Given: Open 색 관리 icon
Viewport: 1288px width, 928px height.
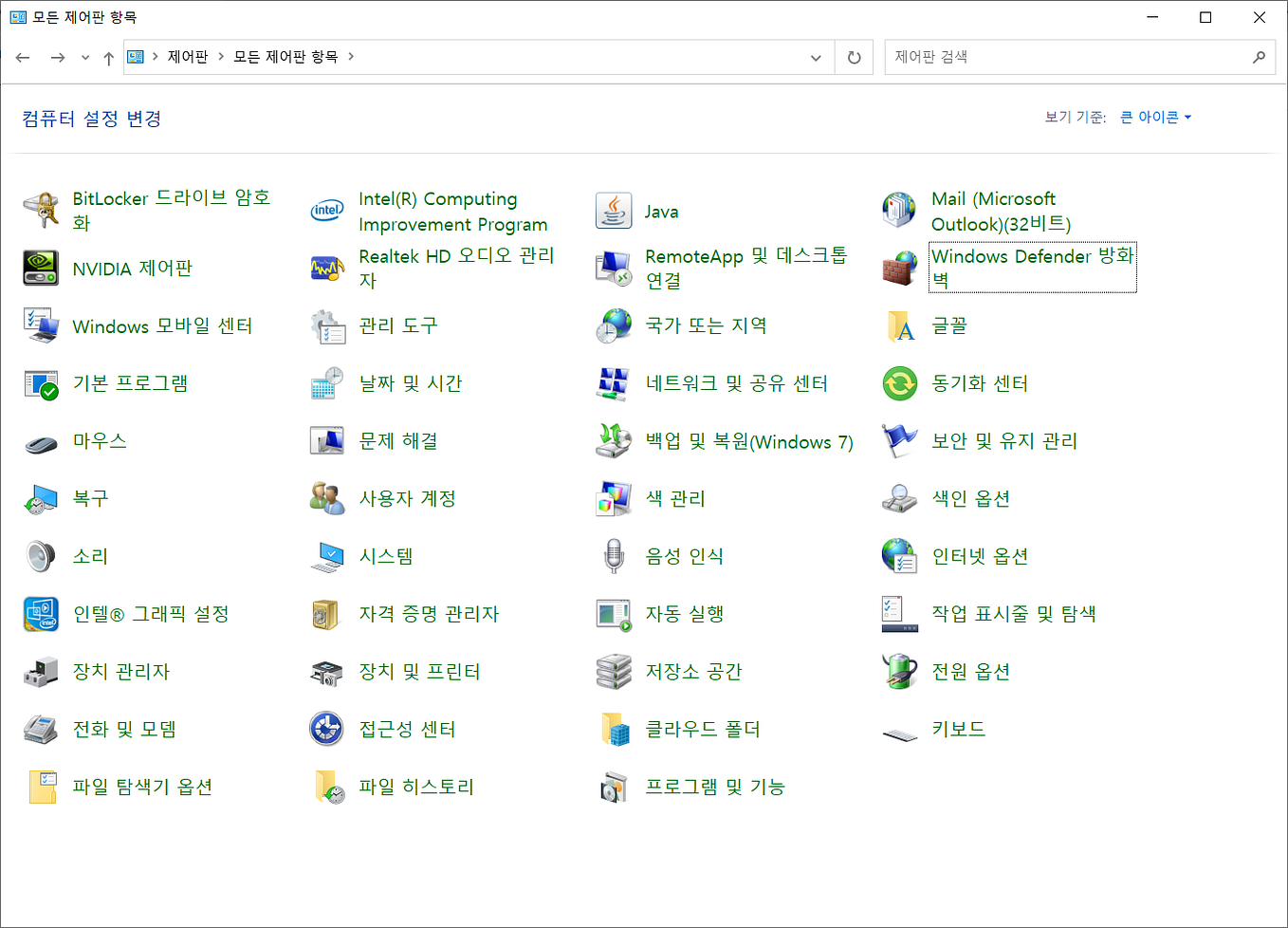Looking at the screenshot, I should click(x=614, y=498).
